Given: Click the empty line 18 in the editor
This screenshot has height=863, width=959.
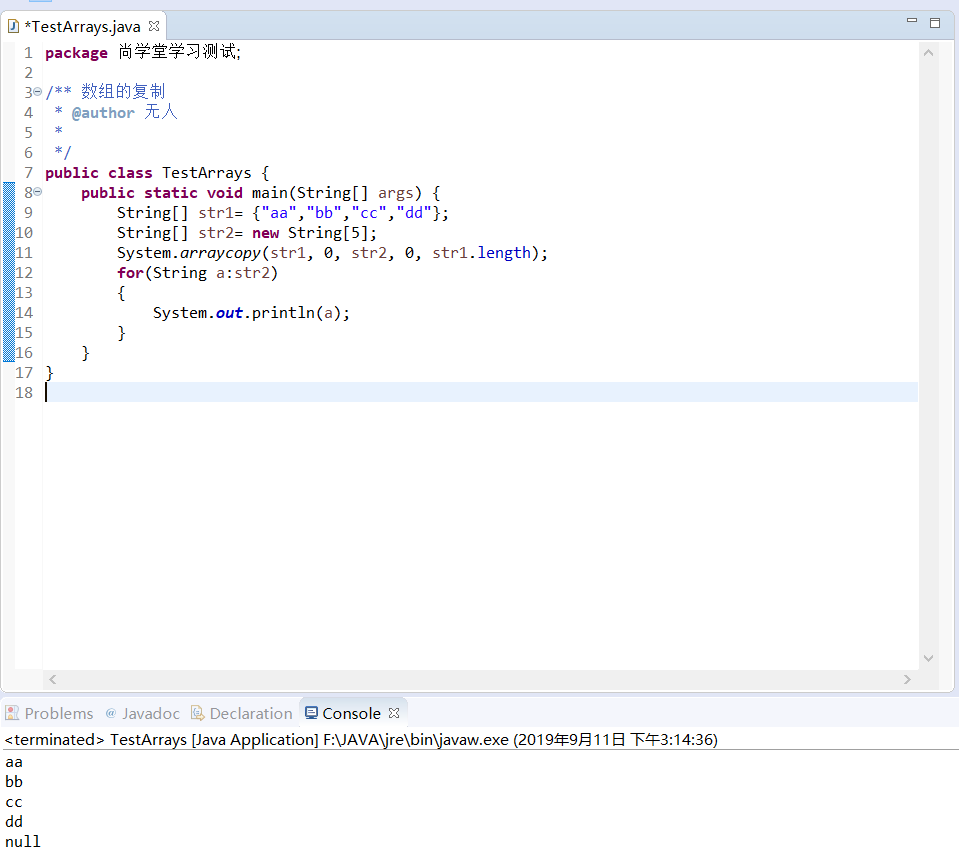Looking at the screenshot, I should coord(481,393).
